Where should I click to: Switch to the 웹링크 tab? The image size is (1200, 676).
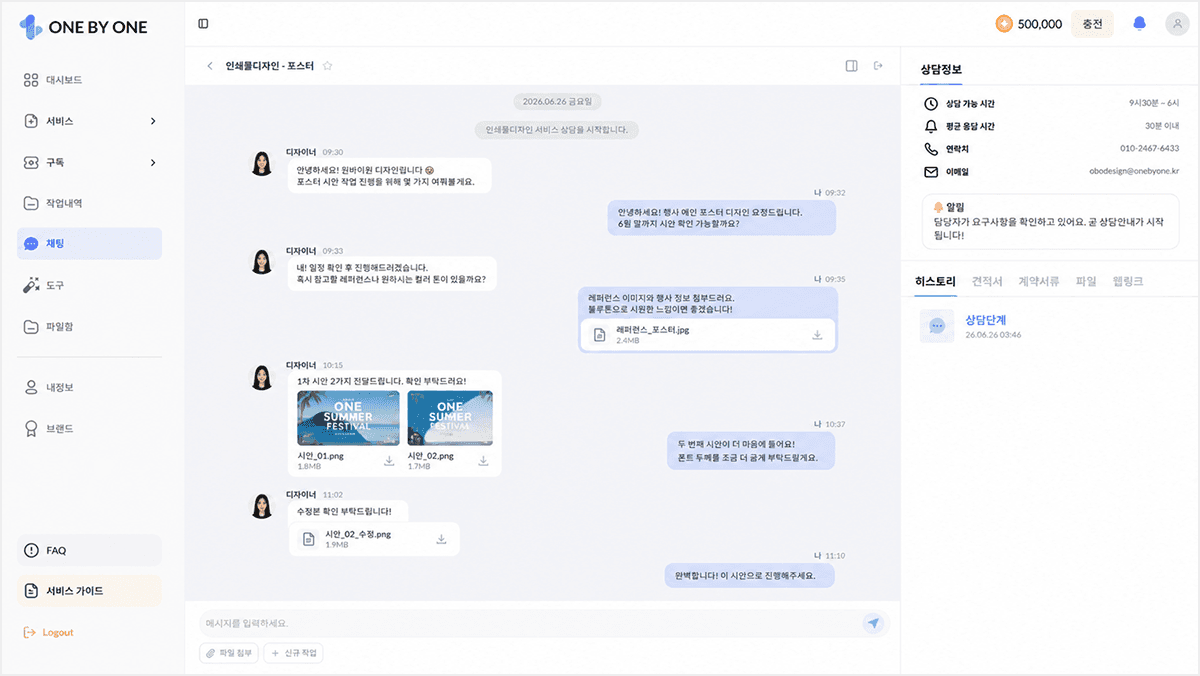pos(1127,282)
